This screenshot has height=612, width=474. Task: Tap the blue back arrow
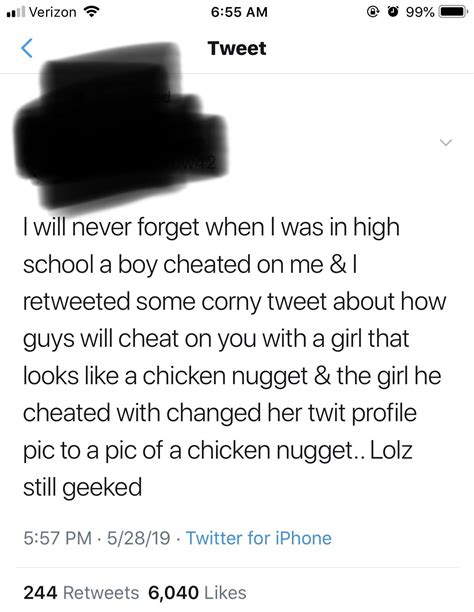point(27,48)
